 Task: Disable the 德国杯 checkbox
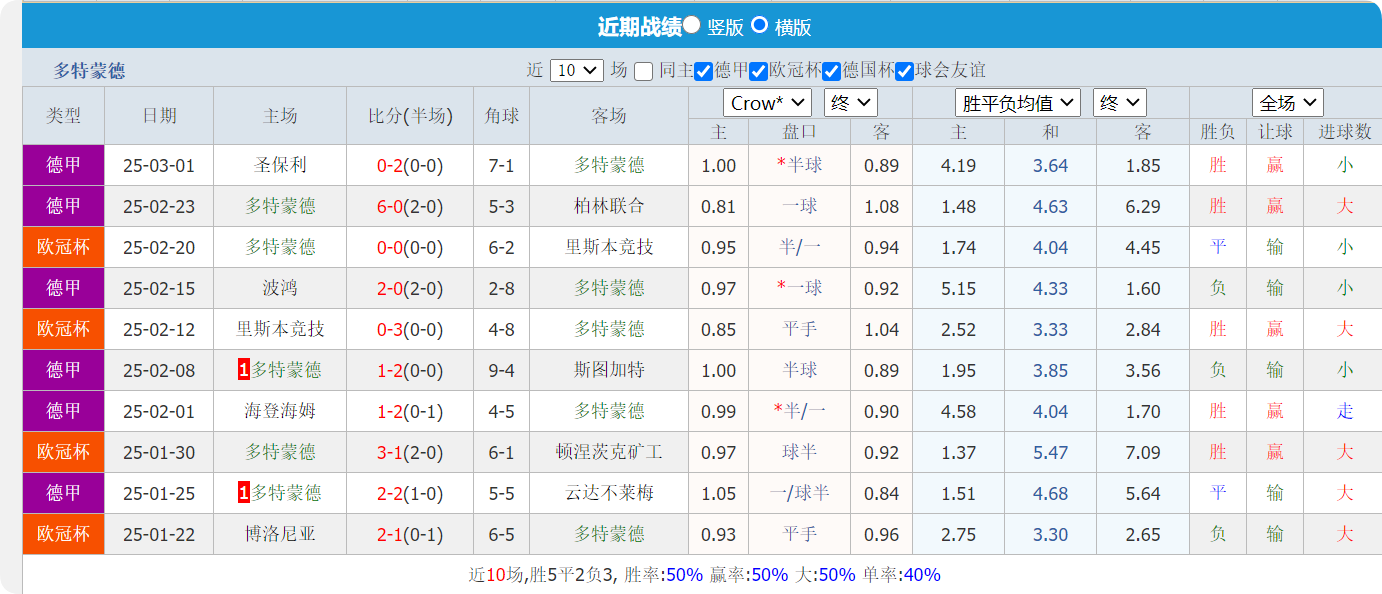point(829,70)
